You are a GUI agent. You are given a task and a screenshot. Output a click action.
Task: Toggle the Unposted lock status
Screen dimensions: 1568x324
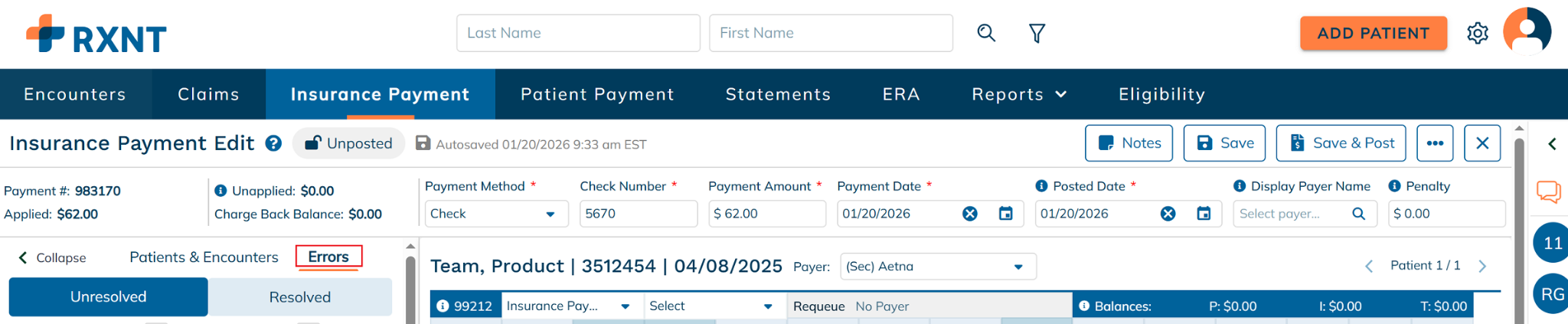pos(349,143)
